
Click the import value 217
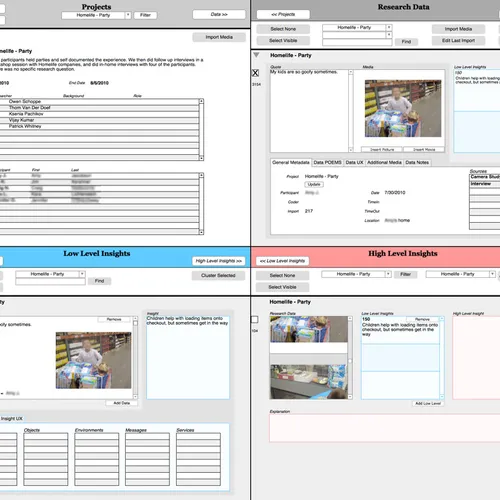tap(309, 211)
